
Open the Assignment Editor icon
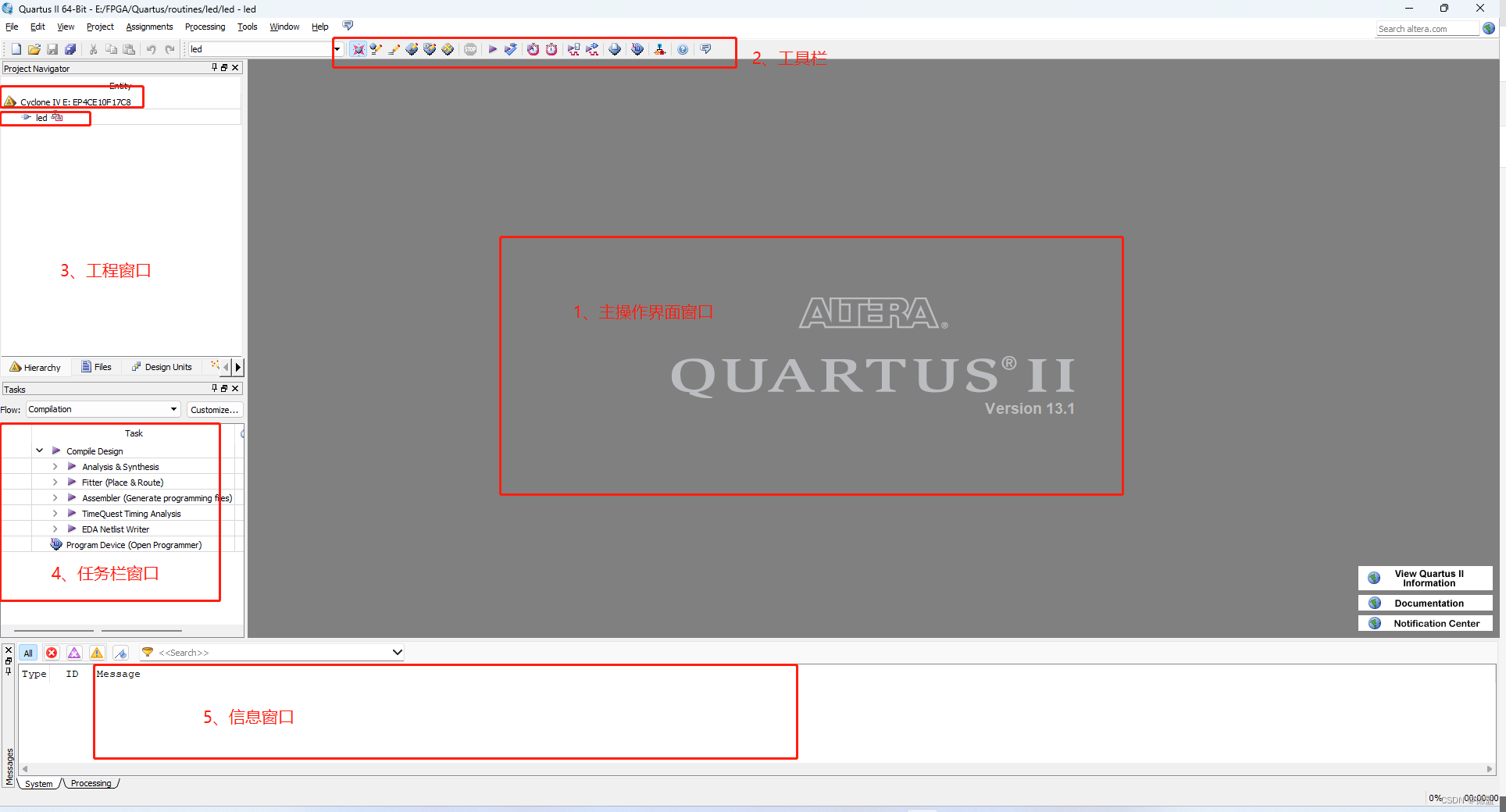[376, 49]
